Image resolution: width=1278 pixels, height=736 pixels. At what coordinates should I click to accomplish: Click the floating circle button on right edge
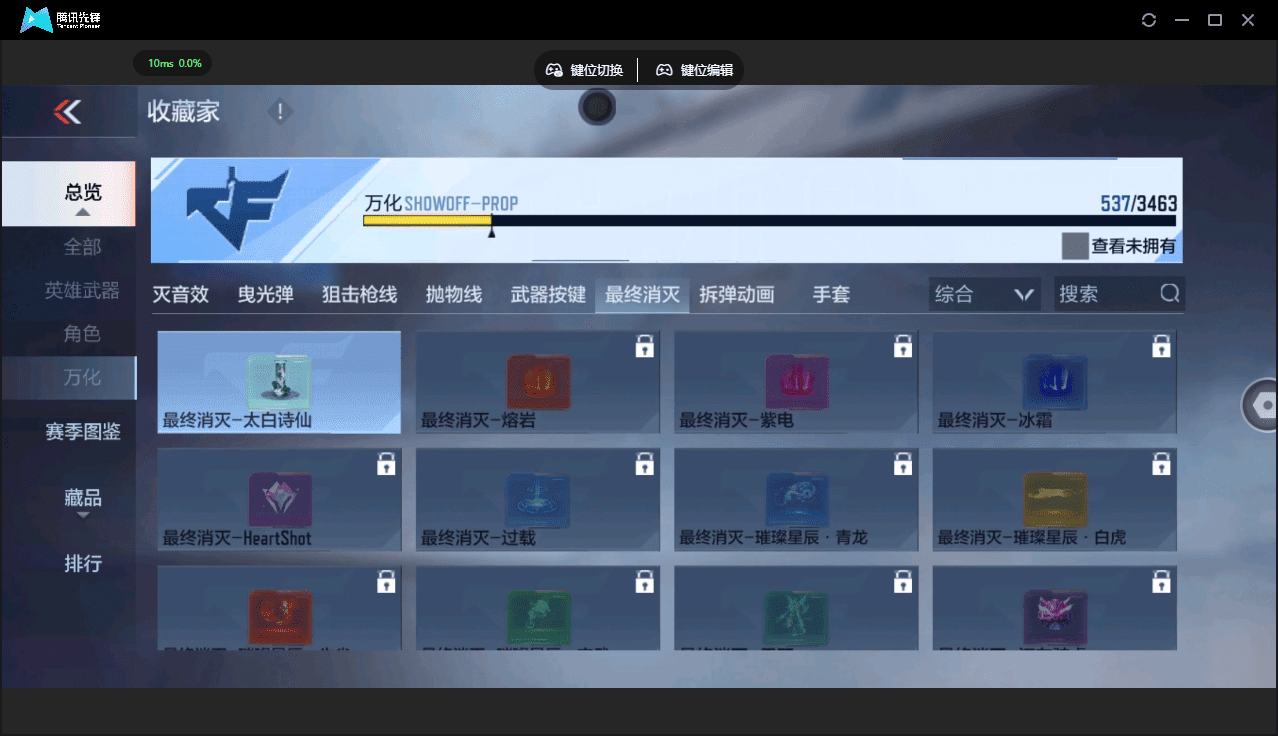(x=1264, y=405)
